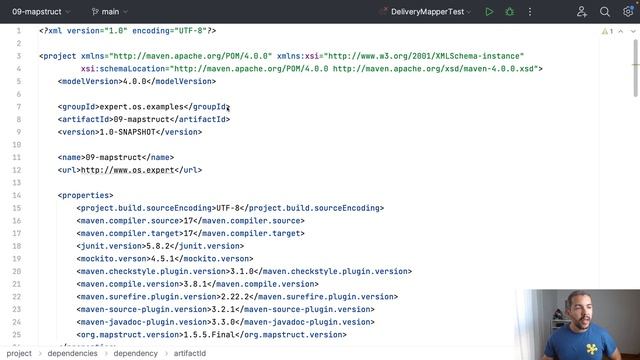Image resolution: width=640 pixels, height=360 pixels.
Task: Click the maven.compiler.source value 17
Action: 188,220
